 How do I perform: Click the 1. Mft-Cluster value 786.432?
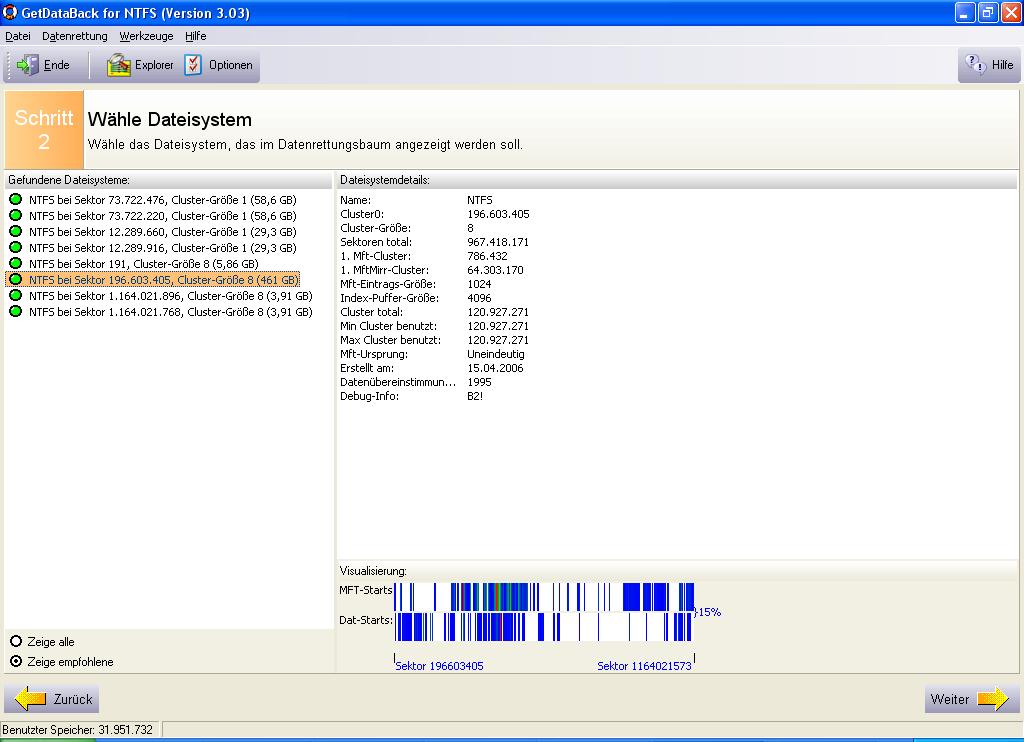point(487,256)
